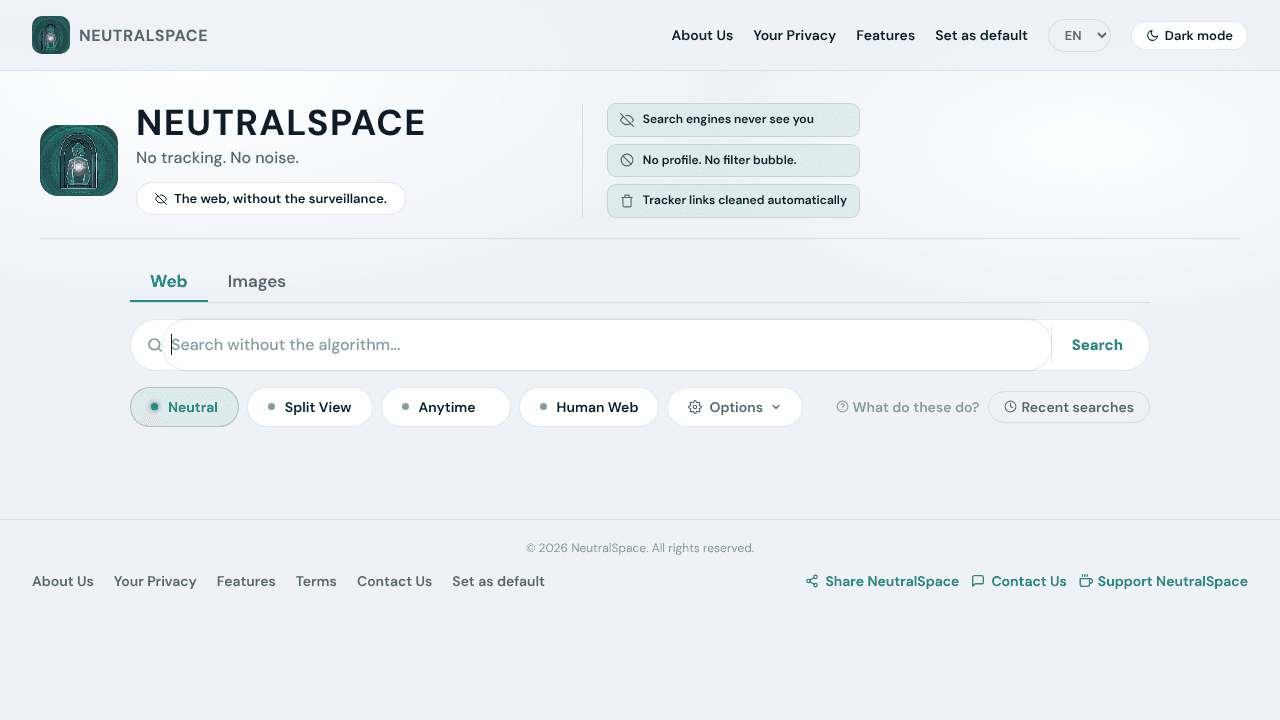Click the © 2026 NeutralSpace copyright text
Viewport: 1280px width, 720px height.
[x=640, y=548]
